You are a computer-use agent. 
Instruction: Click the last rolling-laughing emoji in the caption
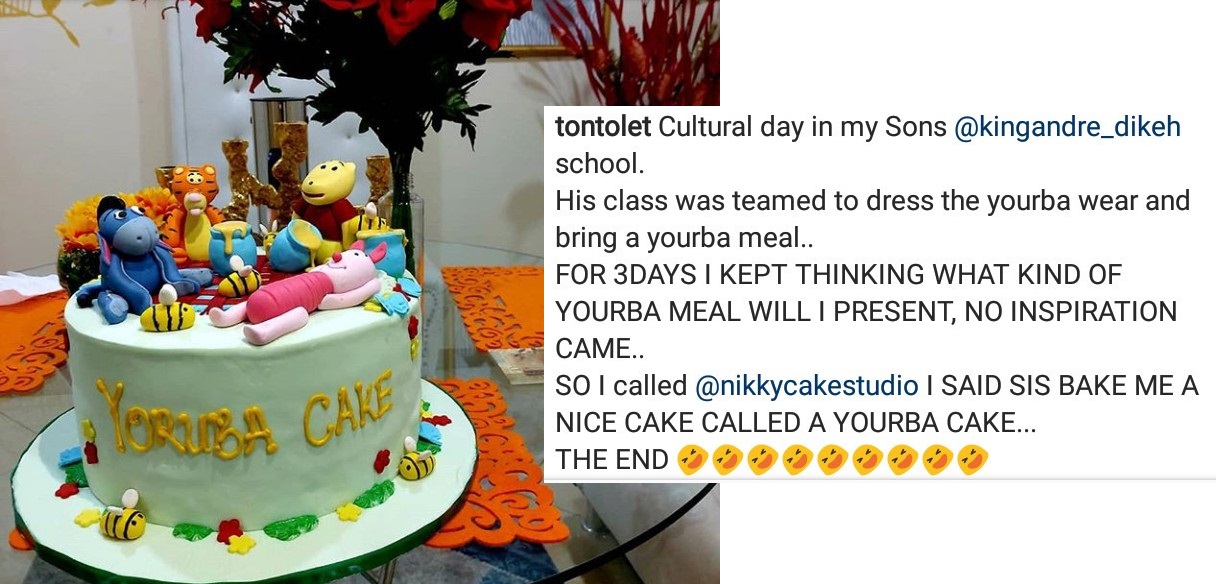point(973,459)
